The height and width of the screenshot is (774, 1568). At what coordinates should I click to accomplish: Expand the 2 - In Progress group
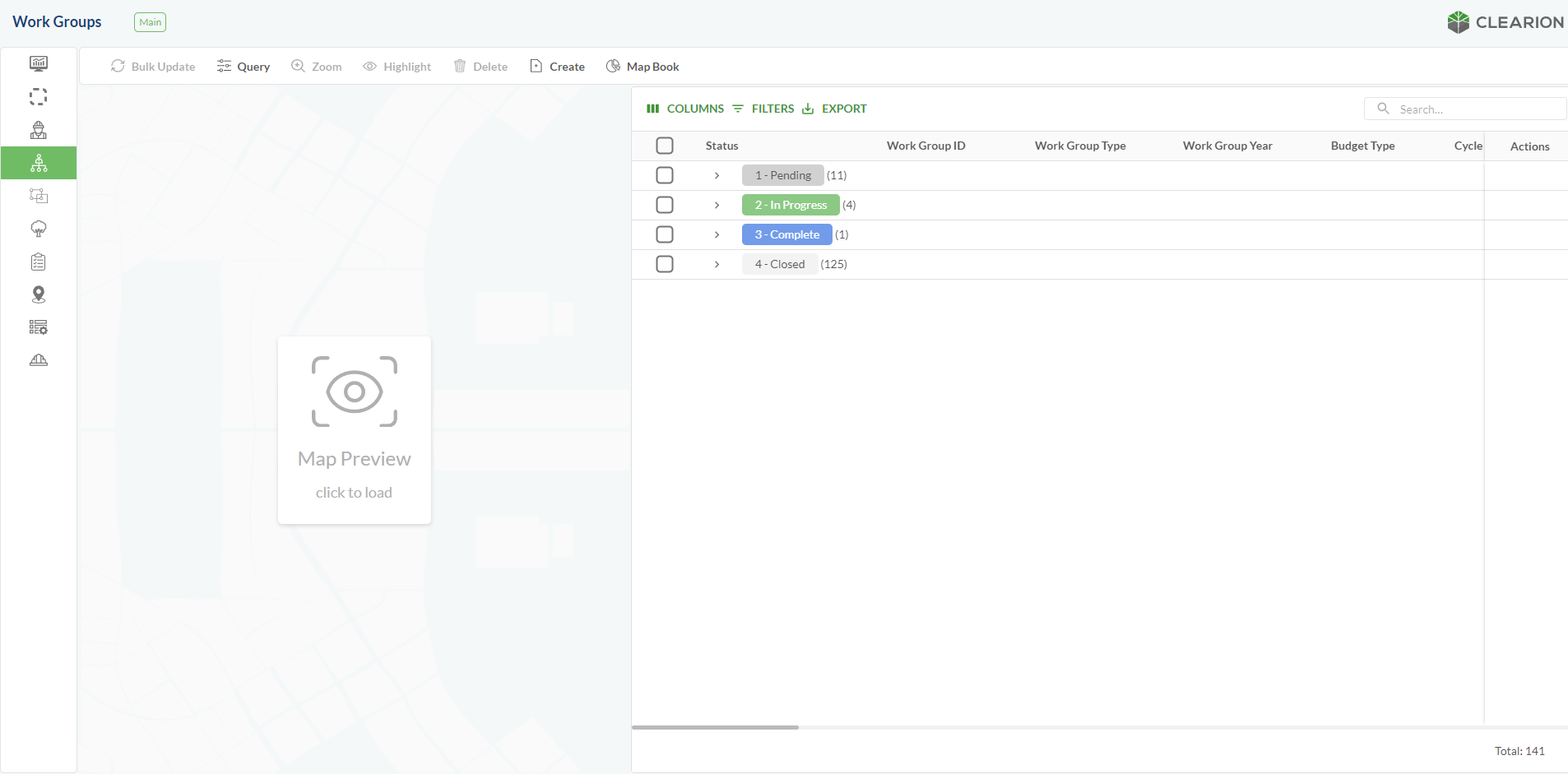(717, 205)
